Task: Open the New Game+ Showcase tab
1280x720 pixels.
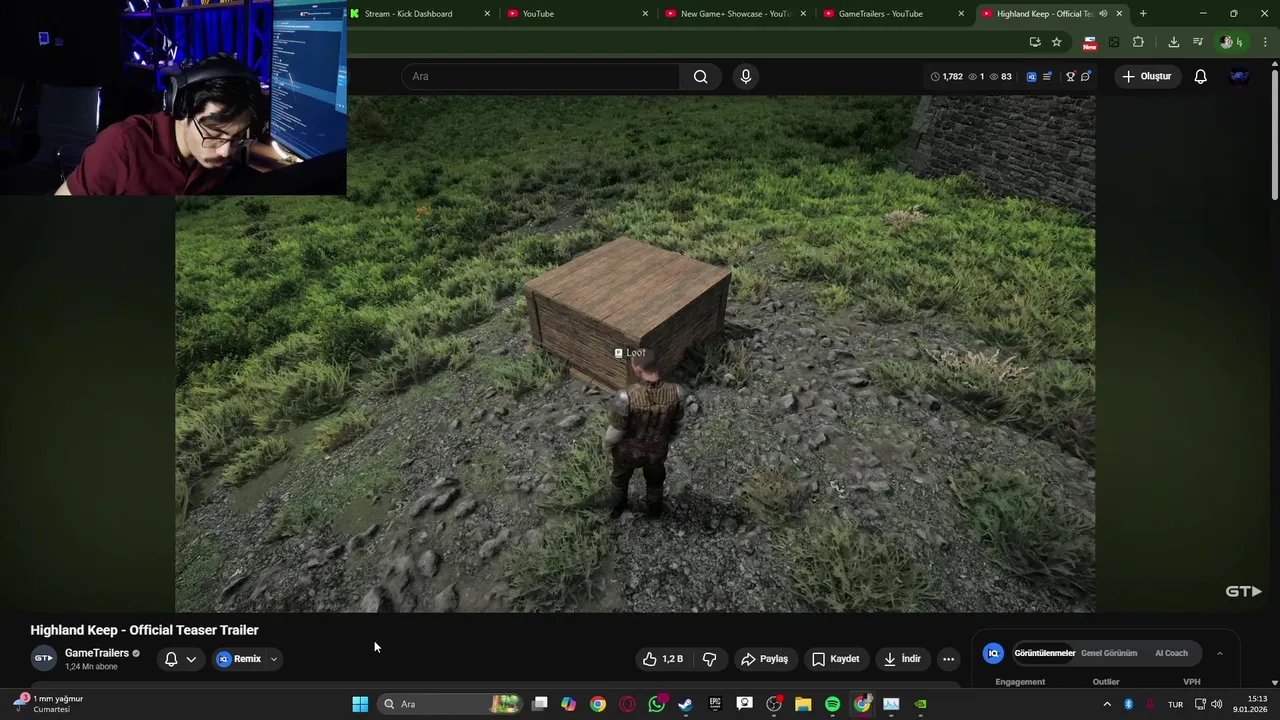Action: pos(735,13)
